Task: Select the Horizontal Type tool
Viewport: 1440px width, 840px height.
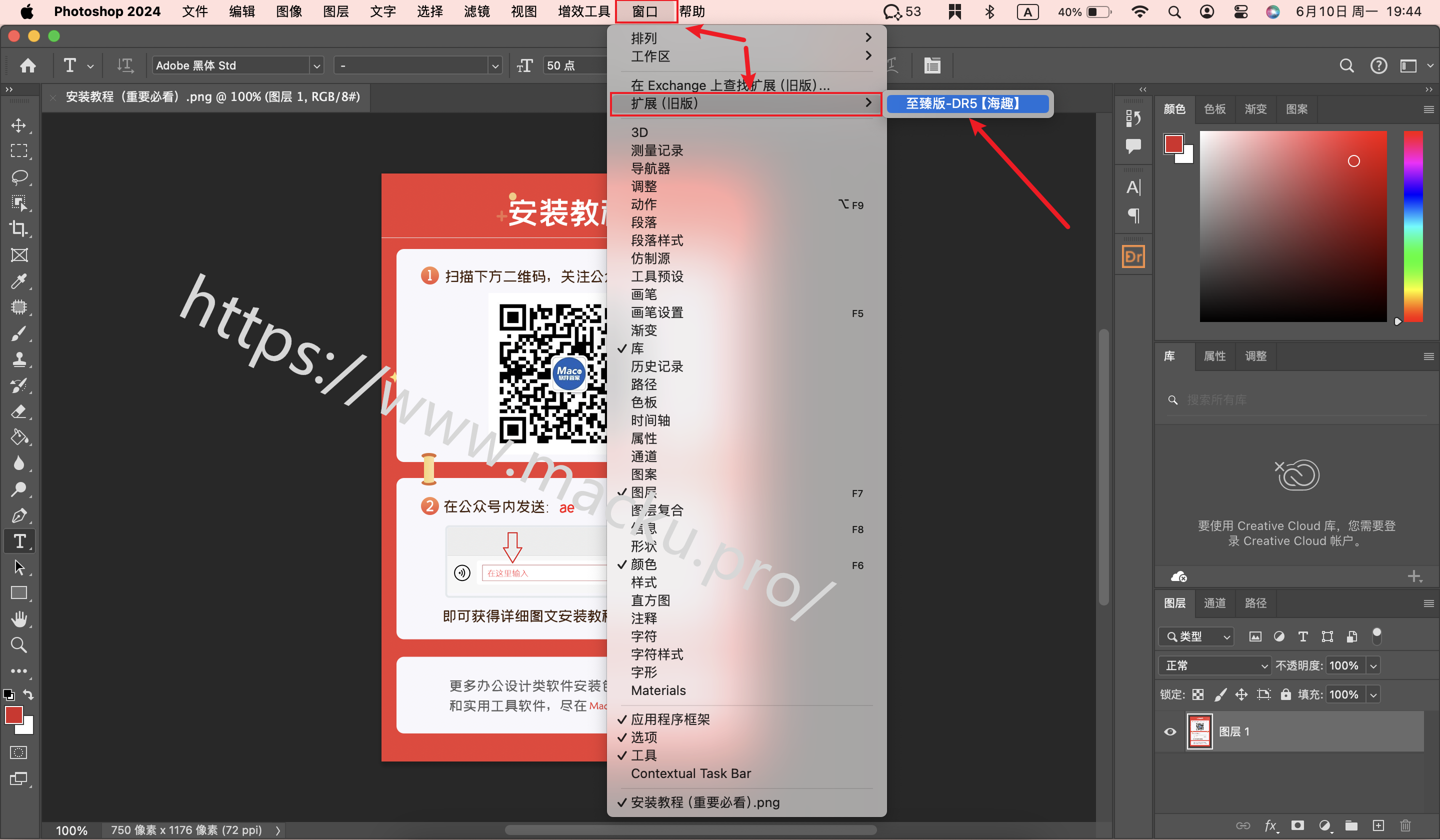Action: pos(19,541)
